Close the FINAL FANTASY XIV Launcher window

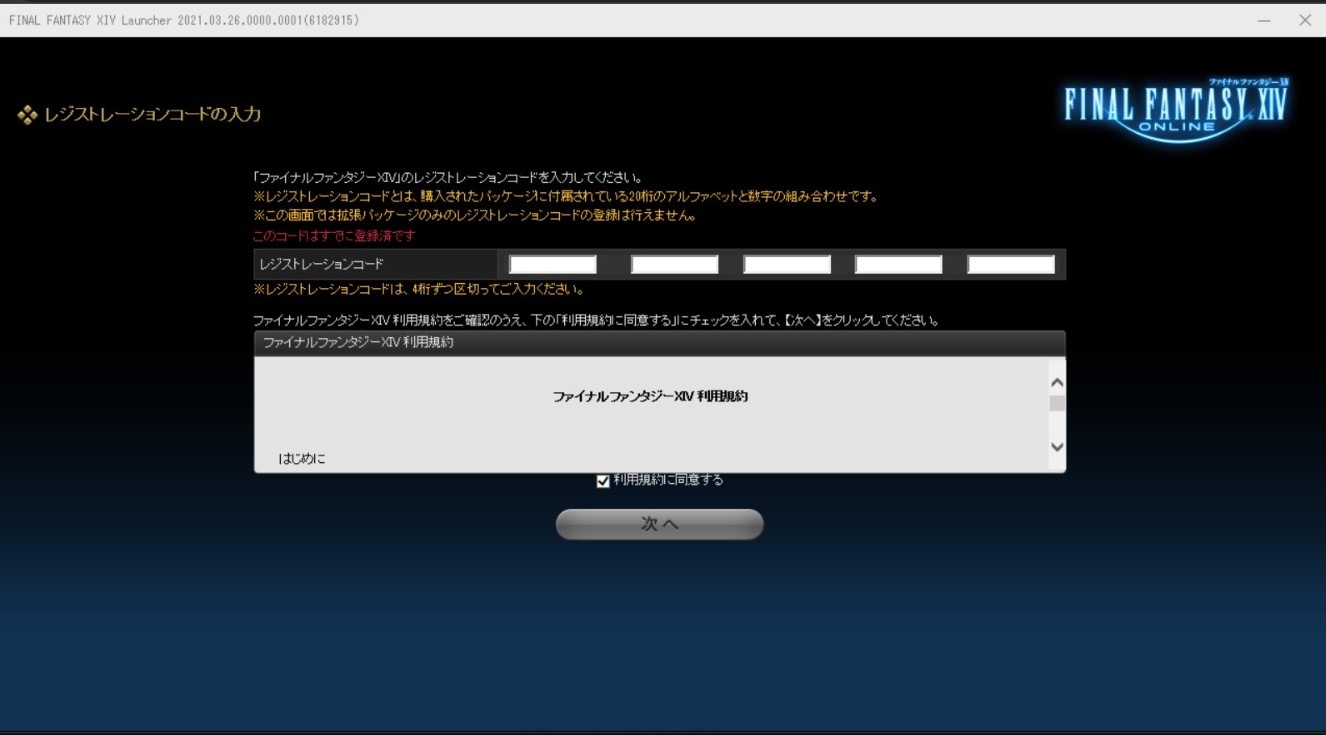point(1305,20)
